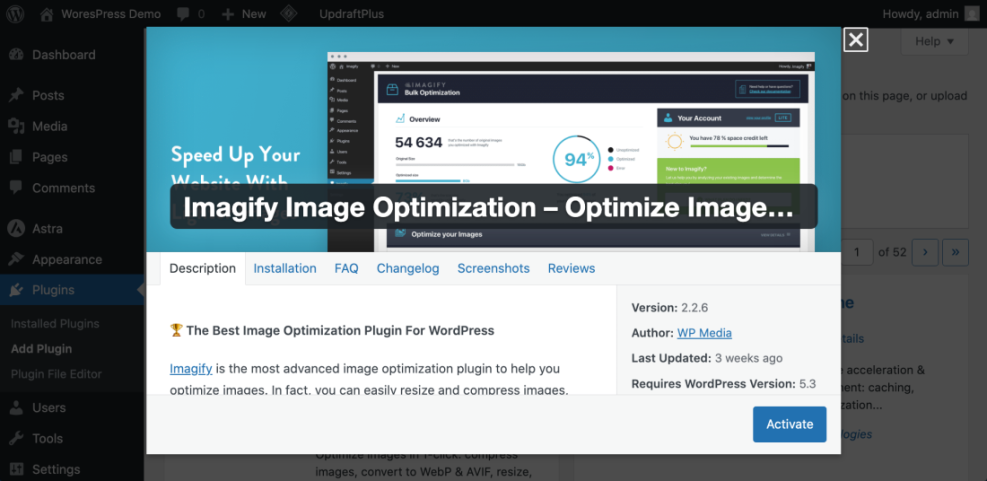The height and width of the screenshot is (481, 987).
Task: Open the Imagify link in description
Action: pos(191,368)
